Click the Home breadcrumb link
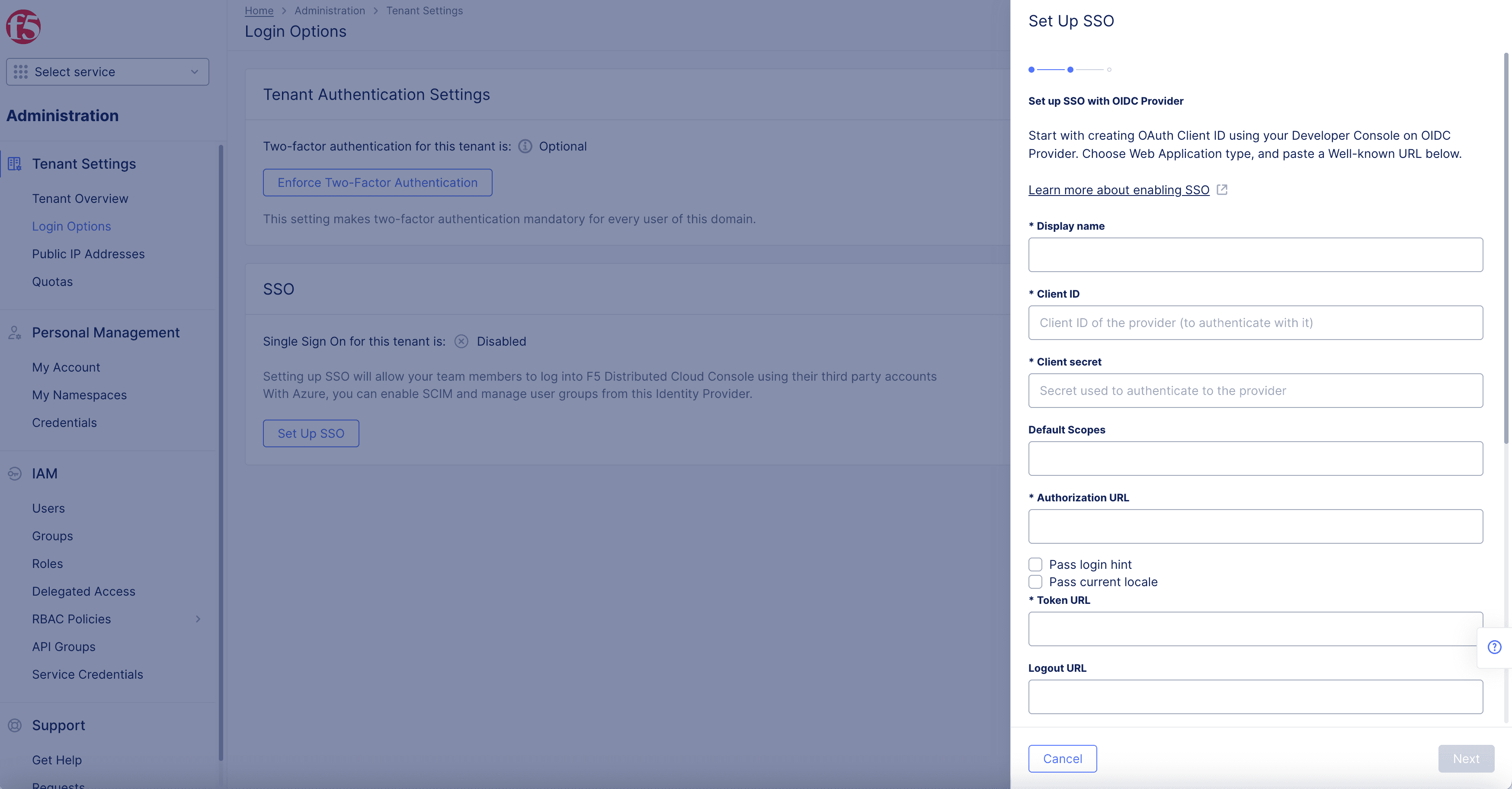The width and height of the screenshot is (1512, 789). click(259, 10)
